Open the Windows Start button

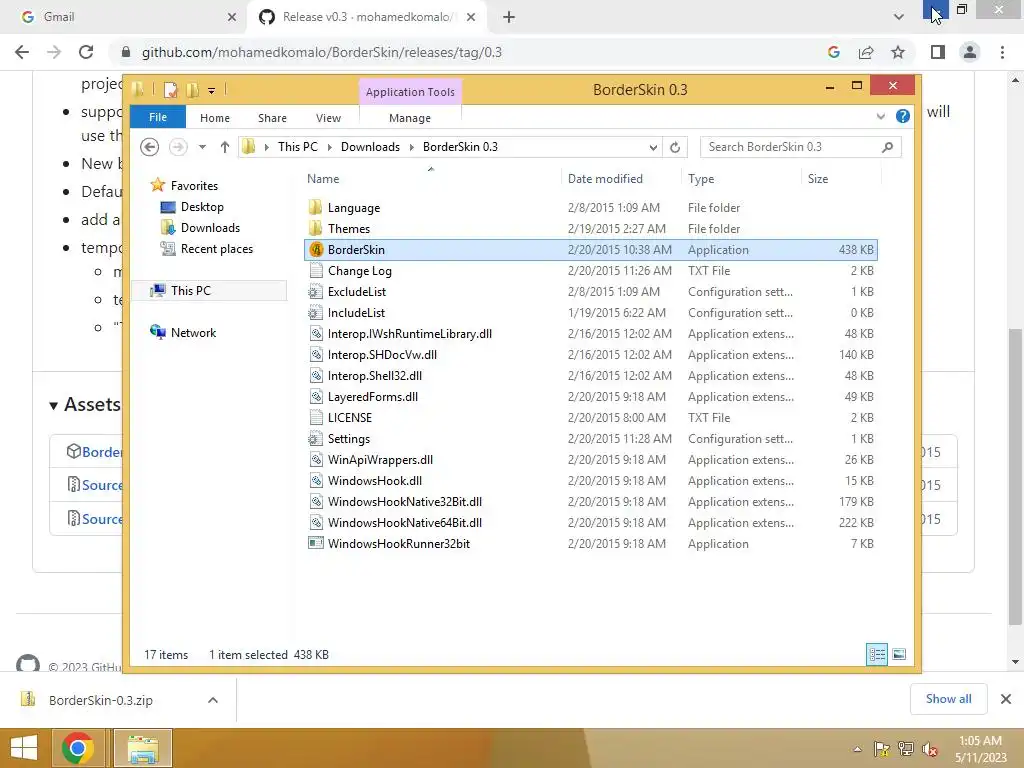[x=24, y=748]
